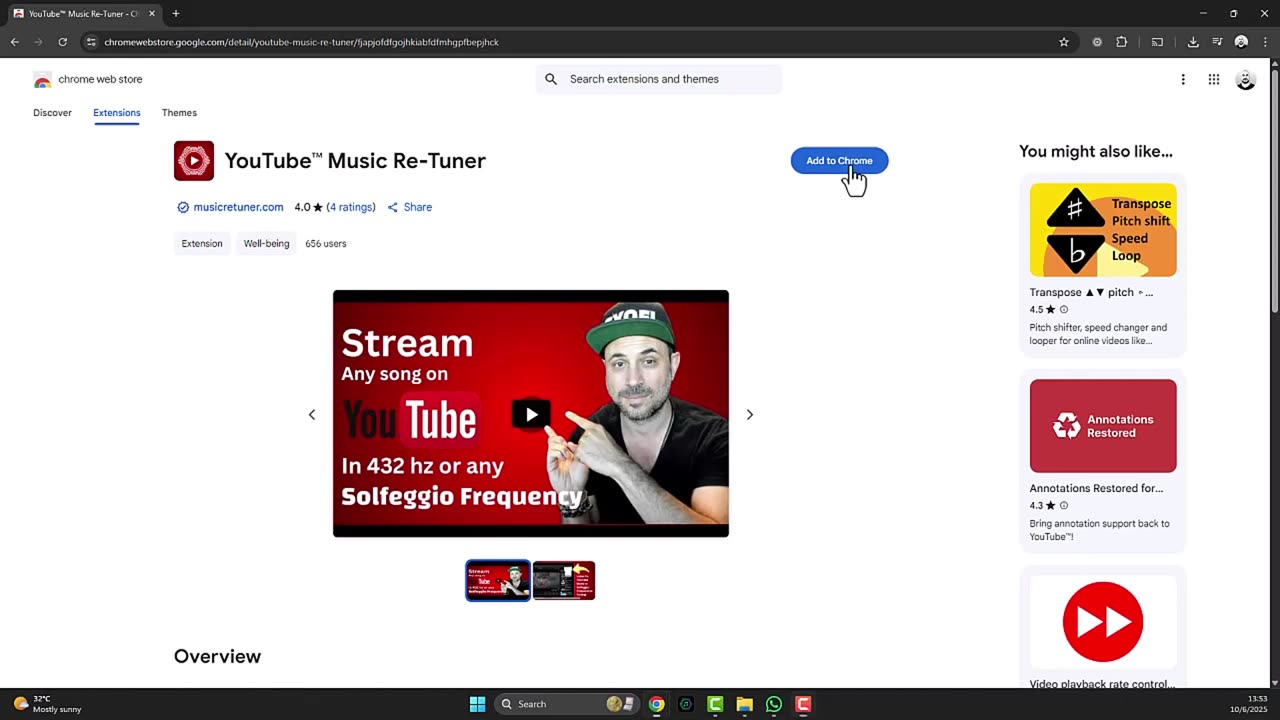Click the Extension category chip
This screenshot has width=1280, height=720.
(x=202, y=243)
